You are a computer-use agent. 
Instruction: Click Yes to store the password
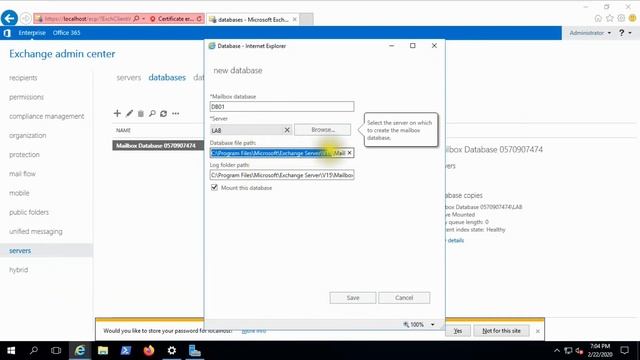[458, 331]
